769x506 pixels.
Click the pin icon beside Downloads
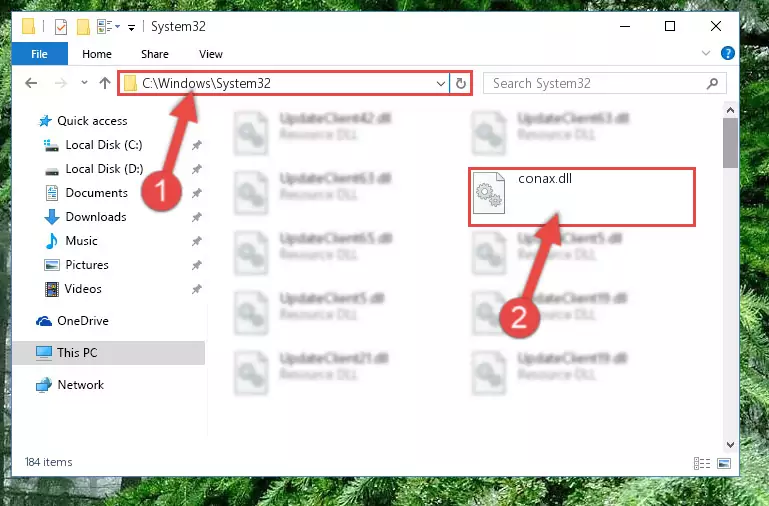[x=196, y=217]
